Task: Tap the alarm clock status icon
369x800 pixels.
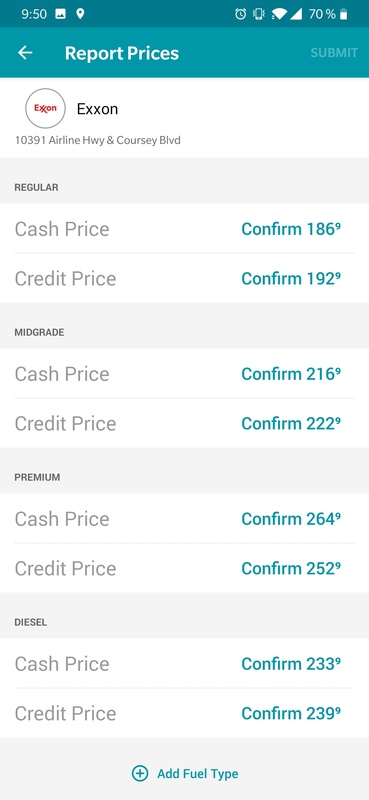Action: click(x=240, y=14)
